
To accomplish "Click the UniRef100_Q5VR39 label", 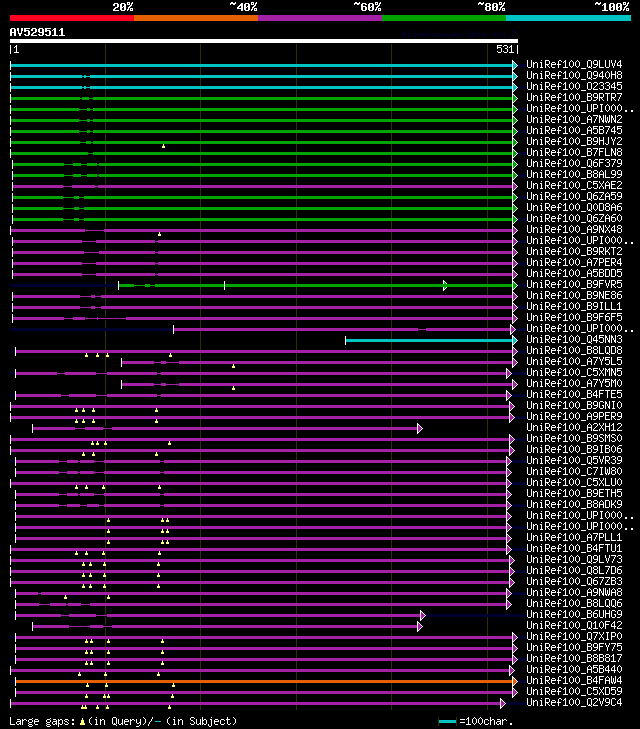I will tap(574, 461).
